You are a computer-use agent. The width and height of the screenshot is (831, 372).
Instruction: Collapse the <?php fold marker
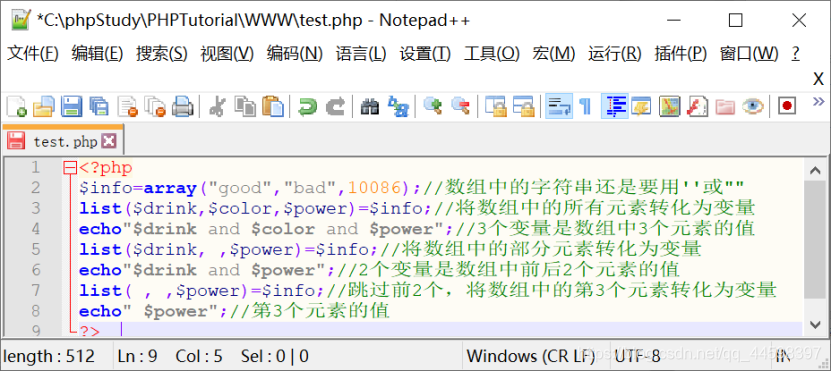pos(69,169)
